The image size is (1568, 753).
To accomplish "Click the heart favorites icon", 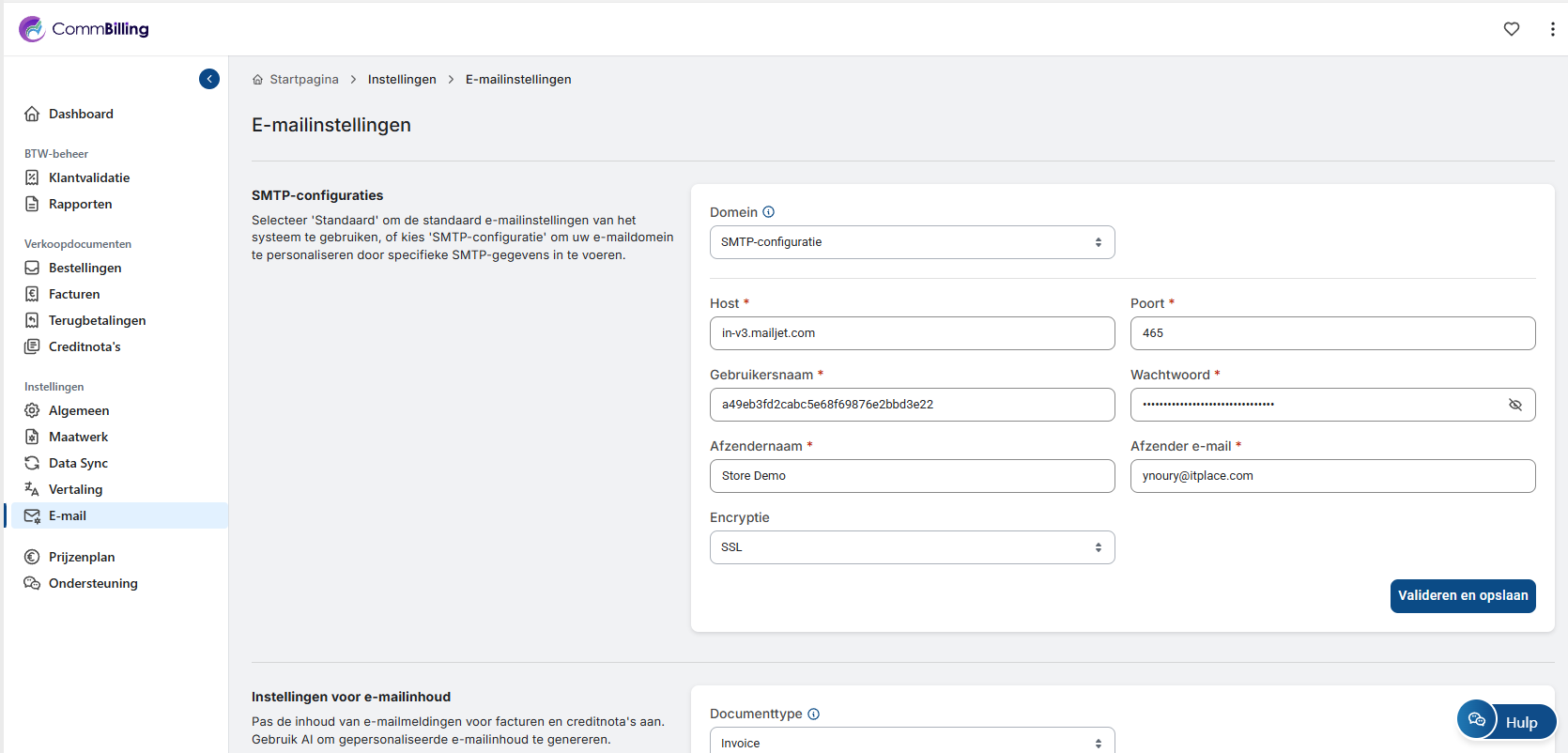I will coord(1512,29).
